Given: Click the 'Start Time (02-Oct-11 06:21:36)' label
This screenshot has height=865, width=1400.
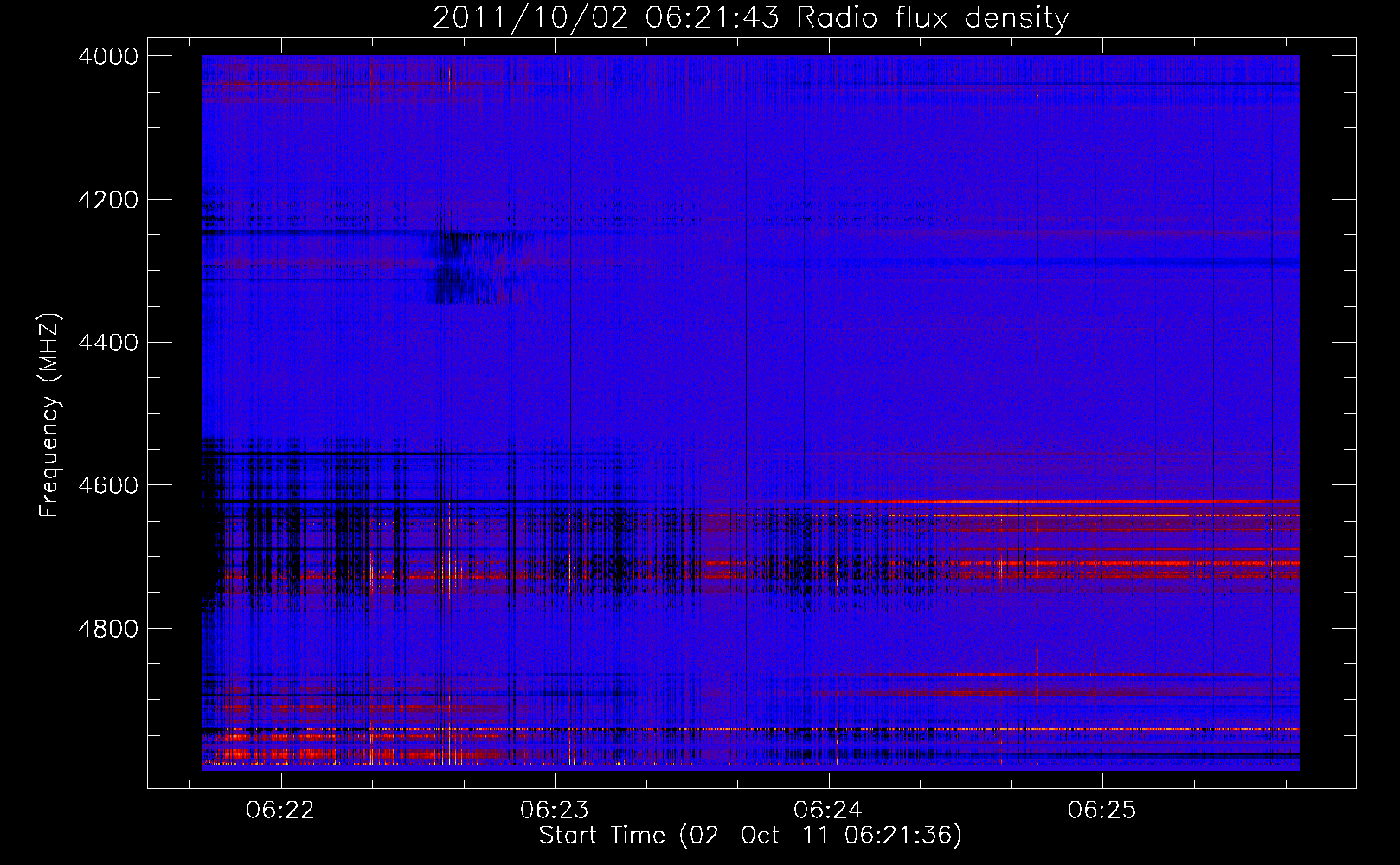Looking at the screenshot, I should 750,836.
